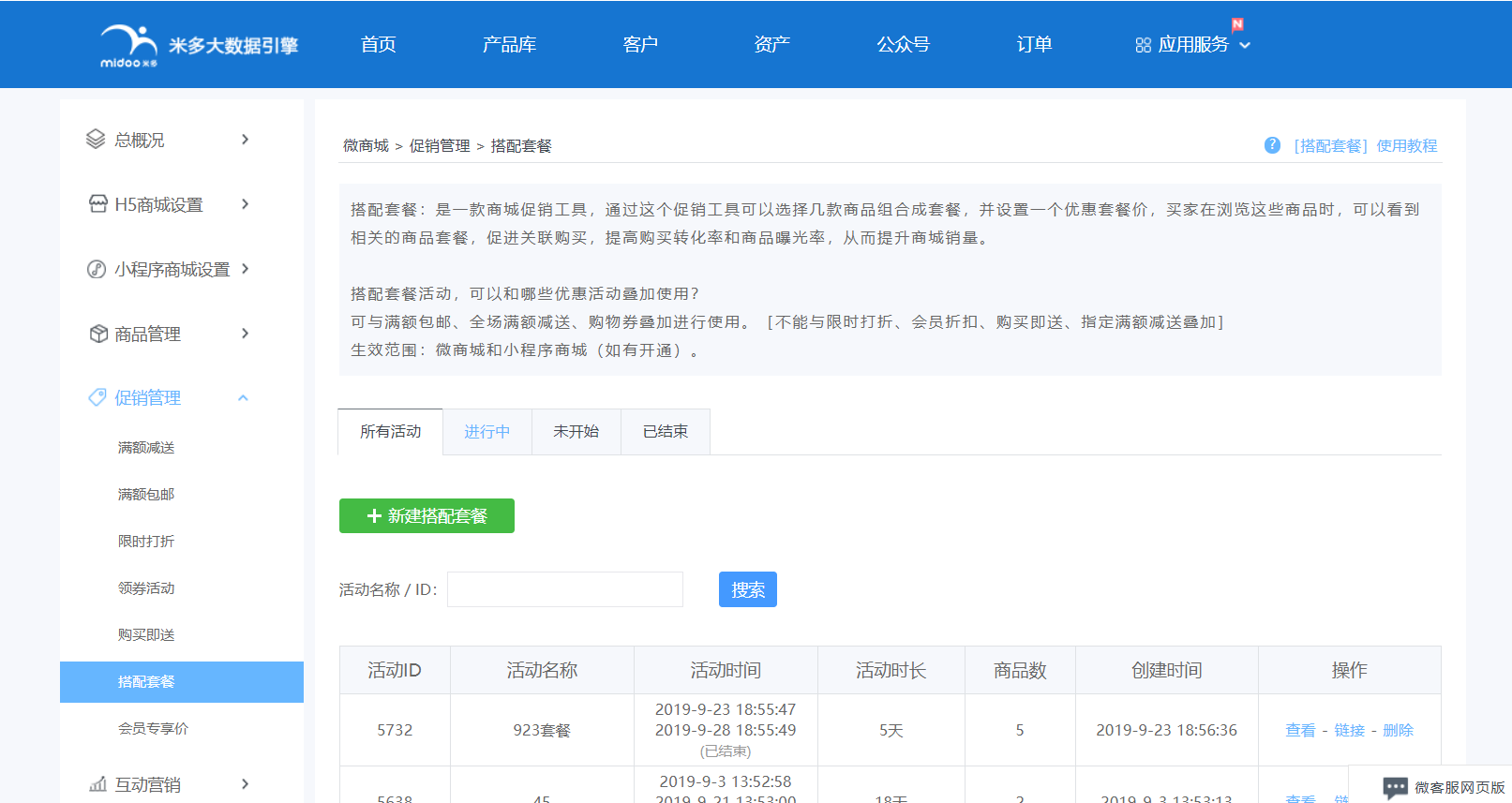Click the midoo logo icon
1512x803 pixels.
(129, 45)
